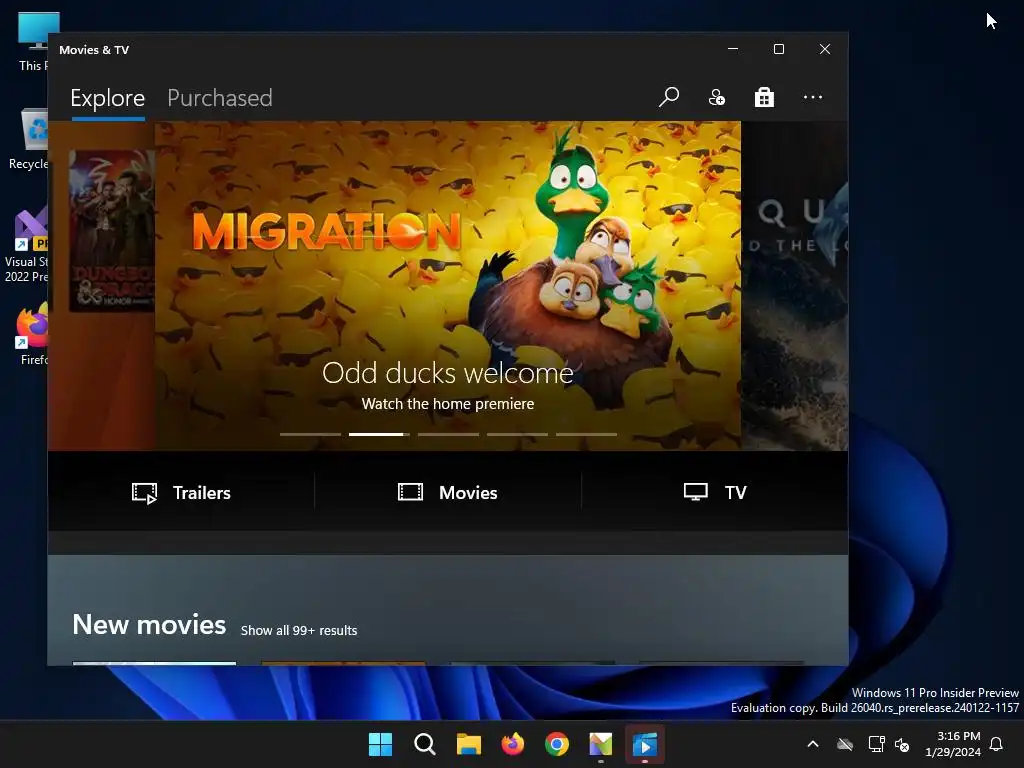The width and height of the screenshot is (1024, 768).
Task: Click the Migration featured banner
Action: coord(448,285)
